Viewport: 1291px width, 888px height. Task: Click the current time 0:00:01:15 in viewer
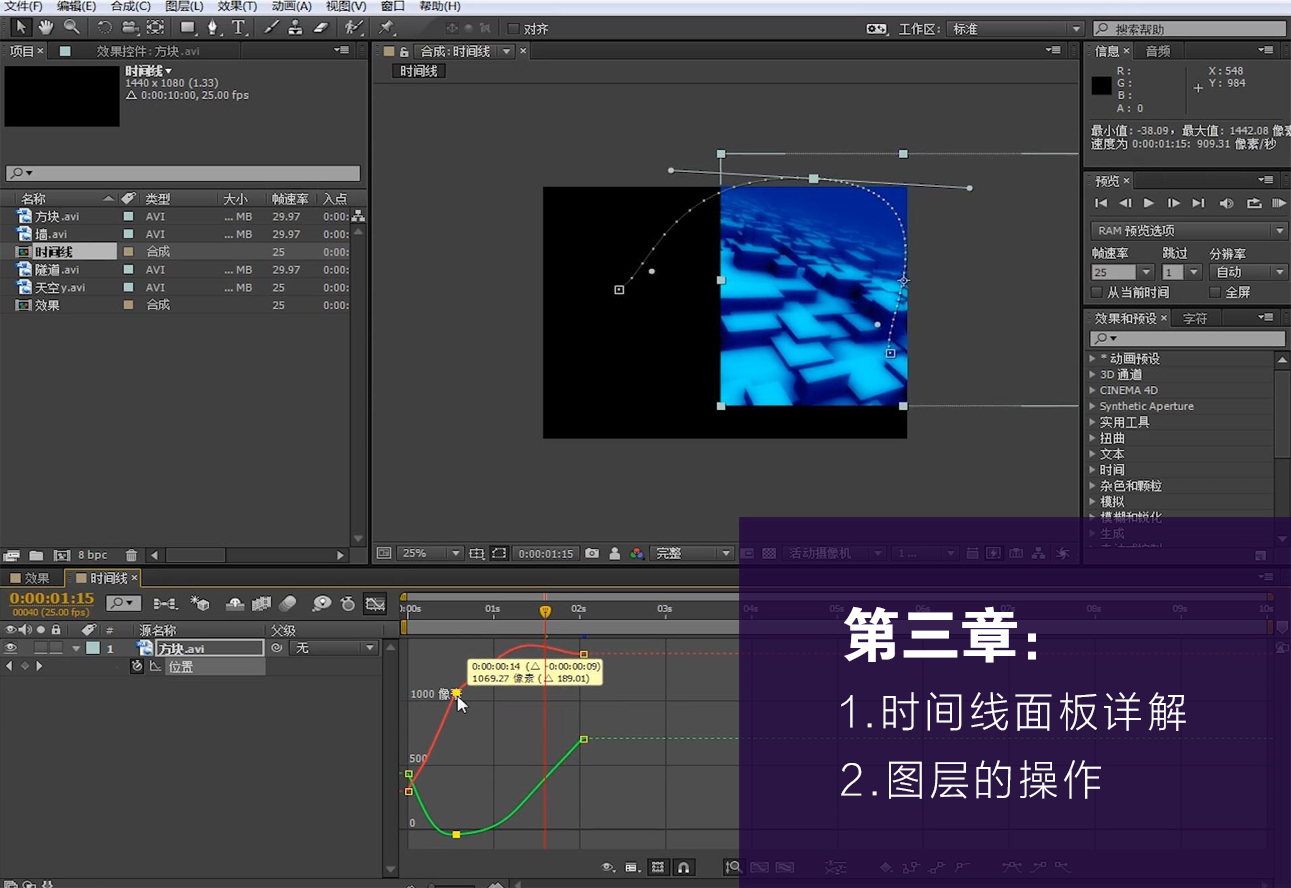(x=546, y=553)
